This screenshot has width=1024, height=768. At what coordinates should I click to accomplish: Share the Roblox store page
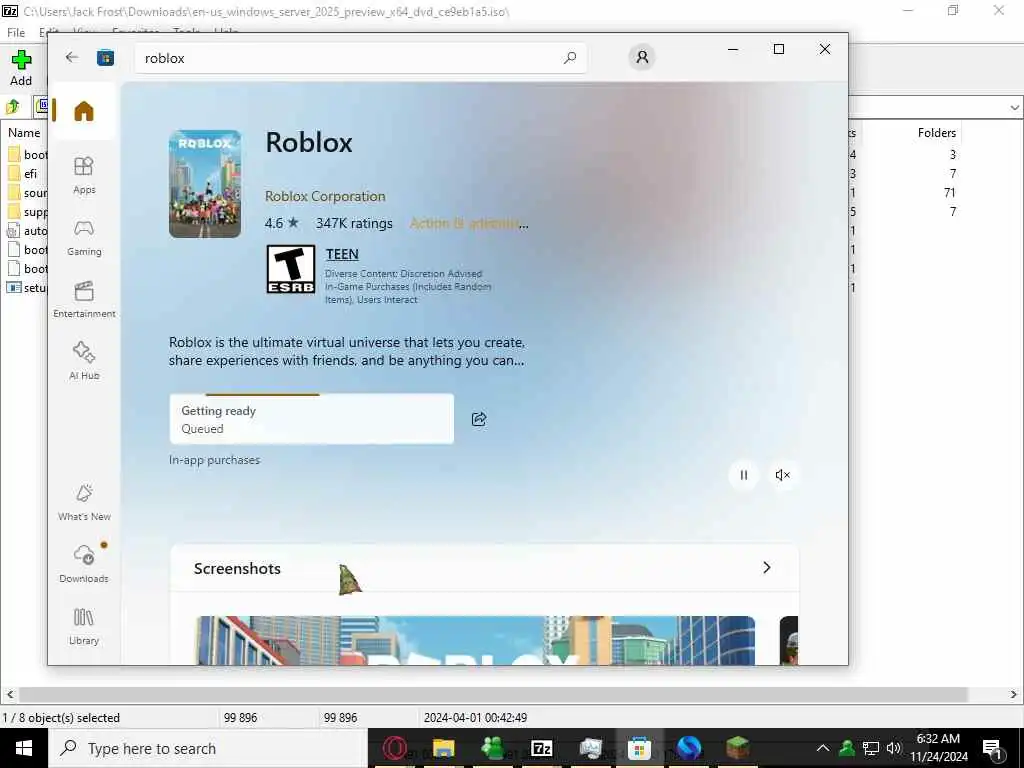[x=479, y=419]
